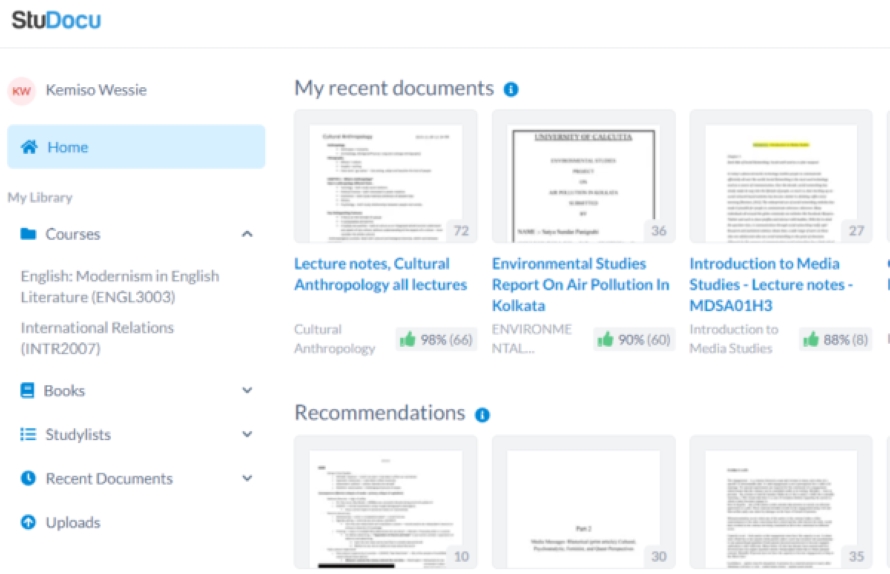The image size is (890, 574).
Task: Click the Home house icon
Action: click(x=29, y=147)
